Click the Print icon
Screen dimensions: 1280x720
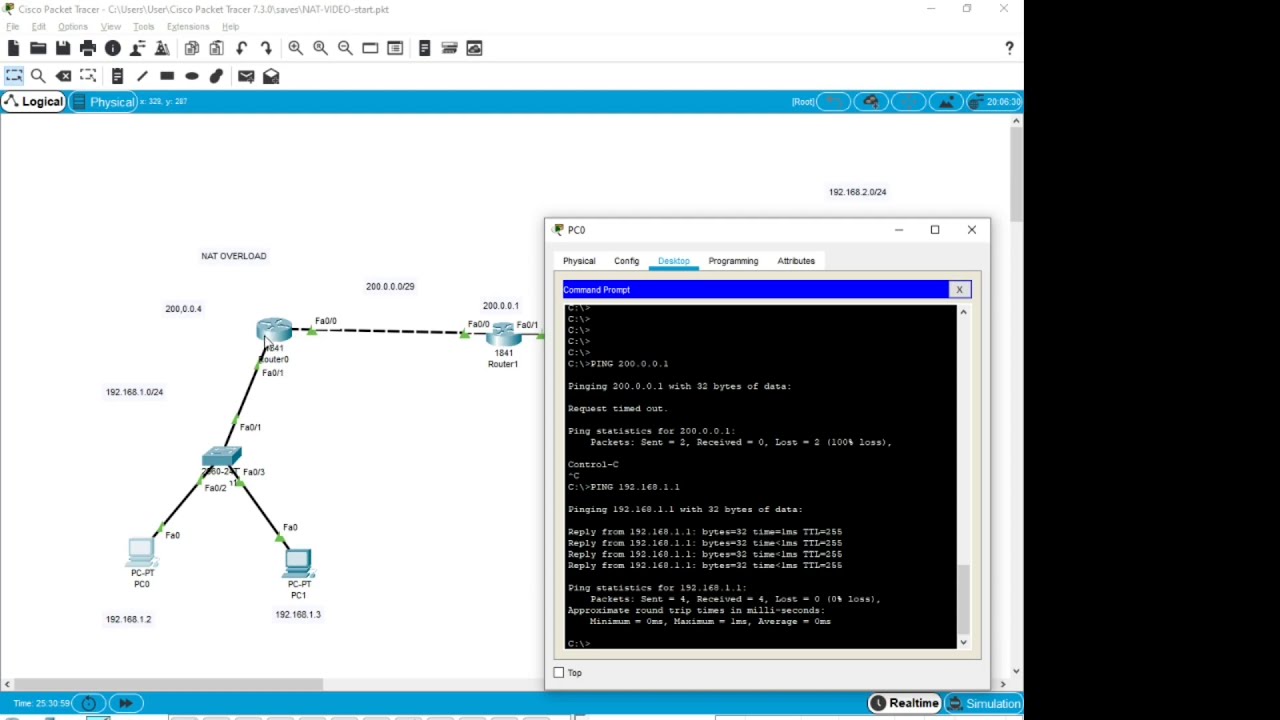click(x=88, y=48)
